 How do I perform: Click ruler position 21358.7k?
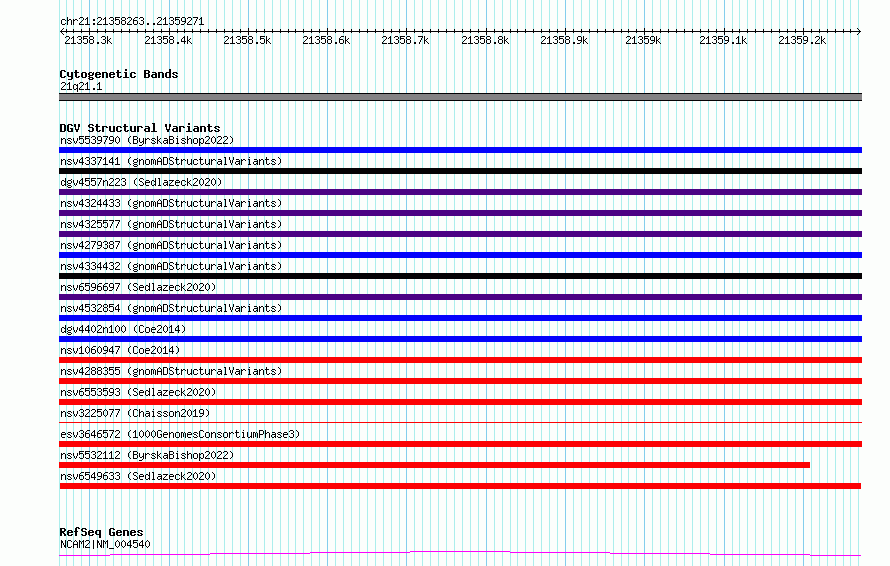(x=405, y=40)
